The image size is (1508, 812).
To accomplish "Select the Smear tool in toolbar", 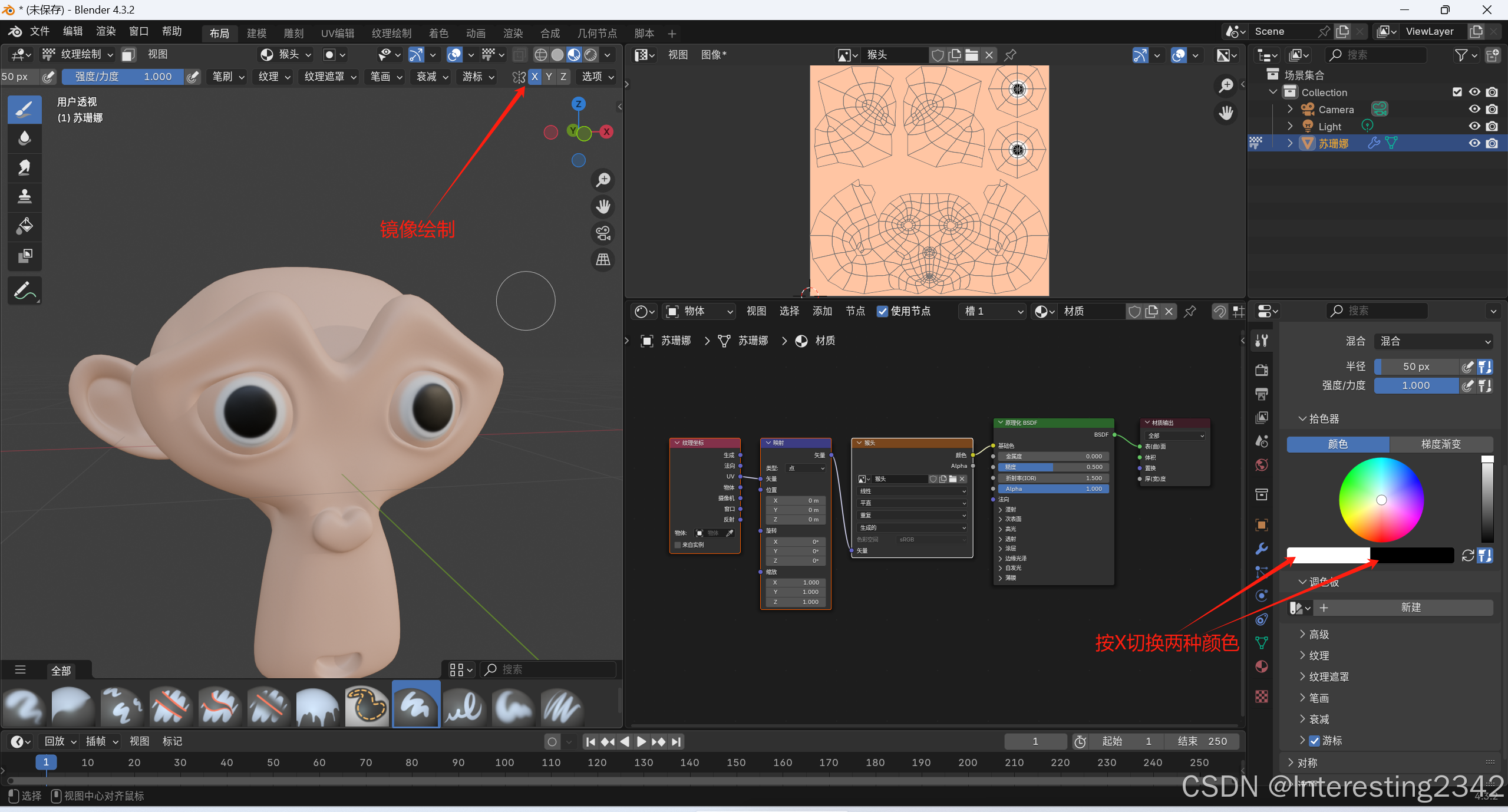I will pos(24,167).
